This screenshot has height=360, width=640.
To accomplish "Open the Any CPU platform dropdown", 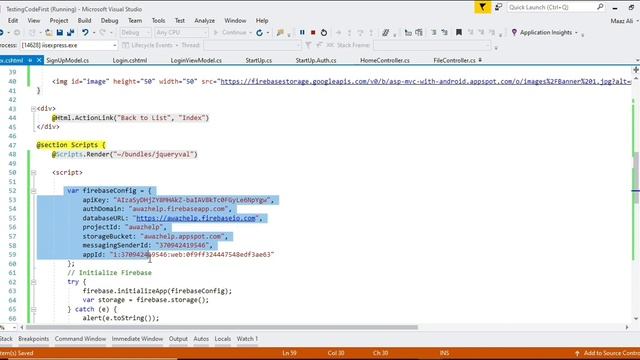I will pos(181,32).
